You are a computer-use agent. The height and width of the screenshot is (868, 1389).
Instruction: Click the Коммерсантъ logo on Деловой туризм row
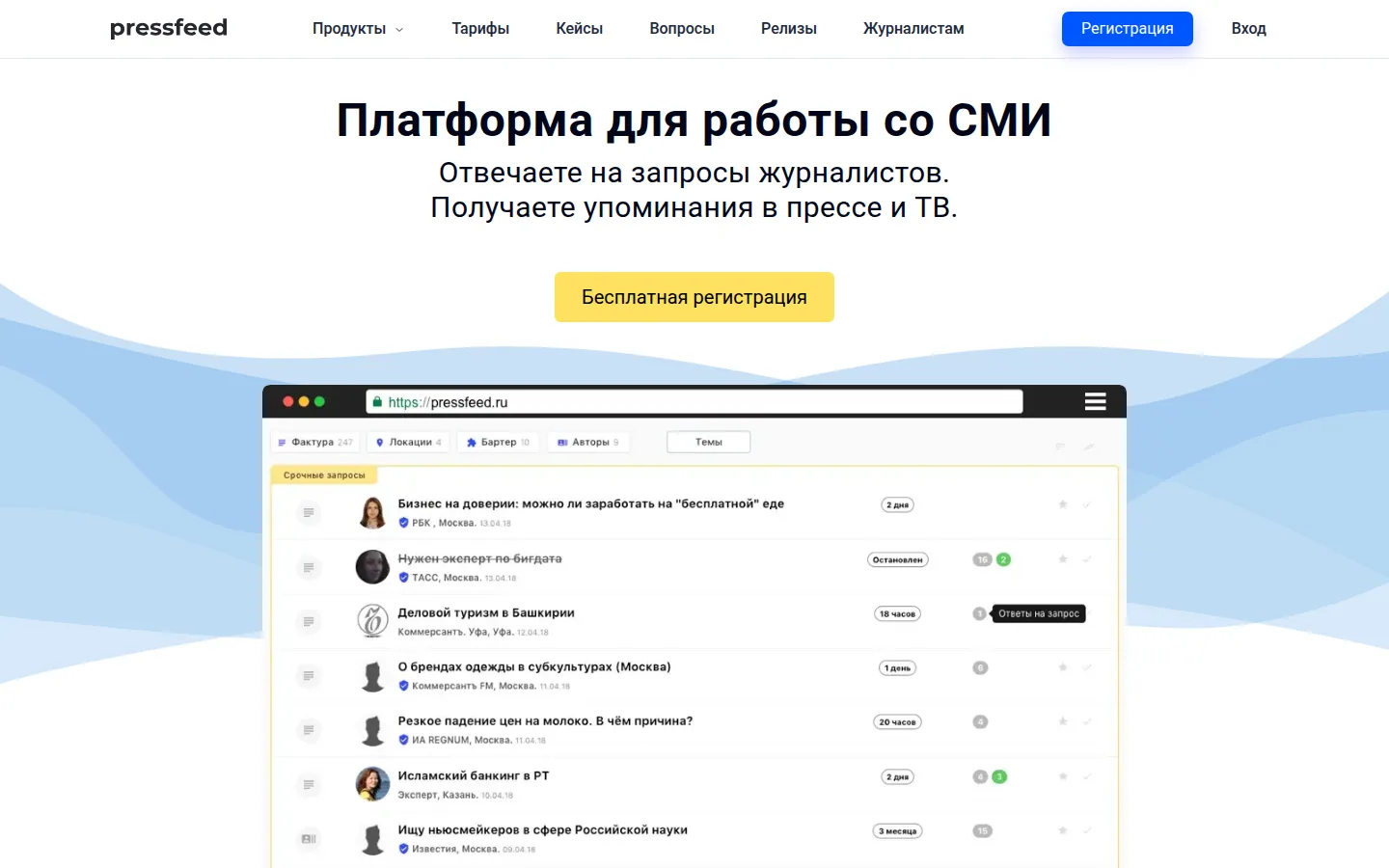[x=372, y=621]
